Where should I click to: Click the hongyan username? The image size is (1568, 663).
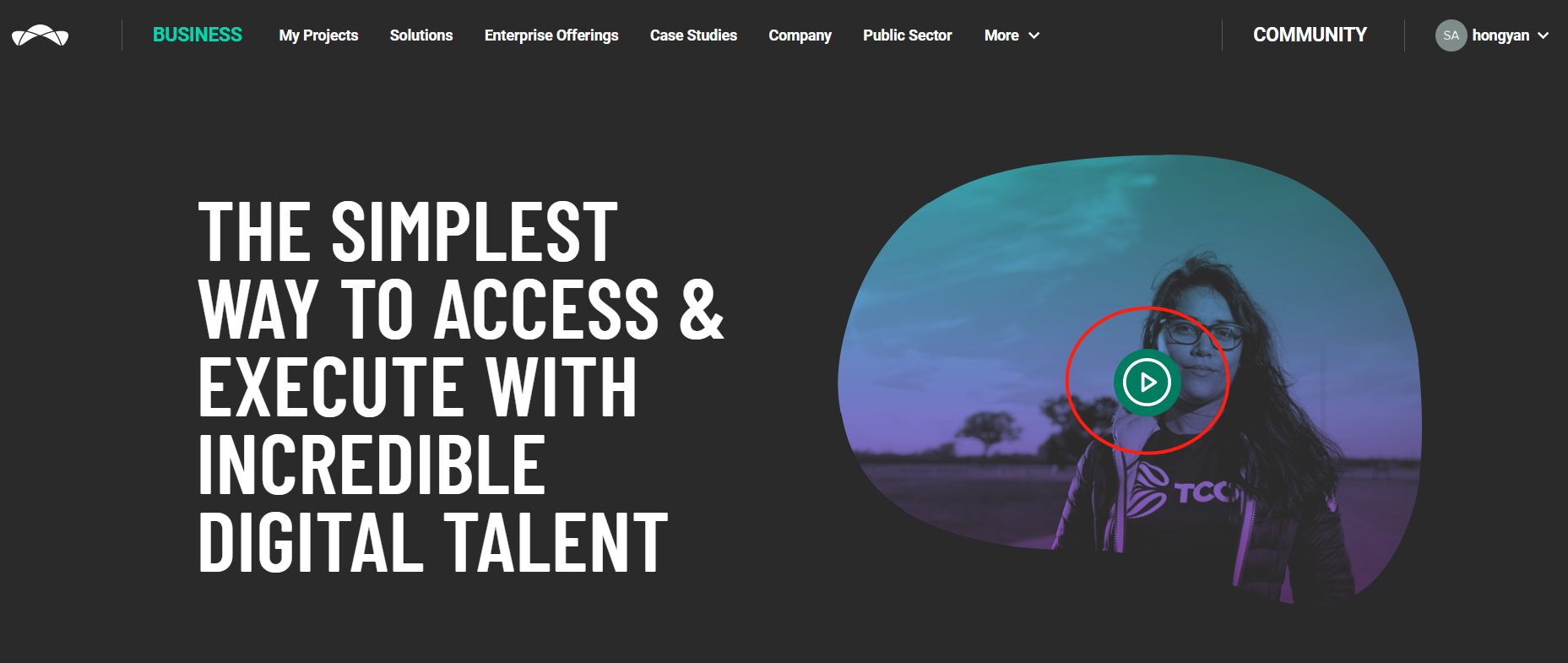(1500, 35)
